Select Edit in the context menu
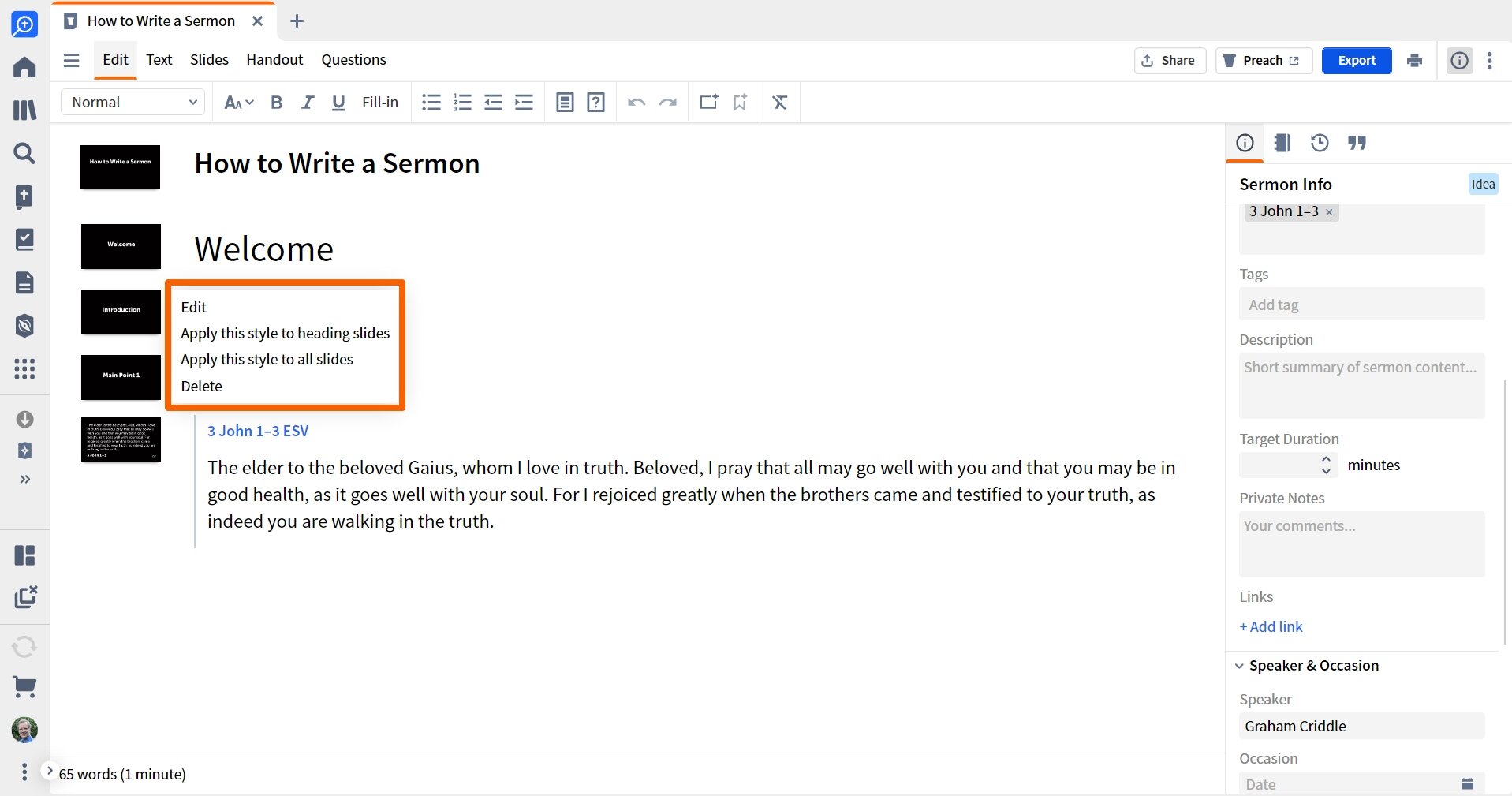Screen dimensions: 1512x796 [x=193, y=307]
